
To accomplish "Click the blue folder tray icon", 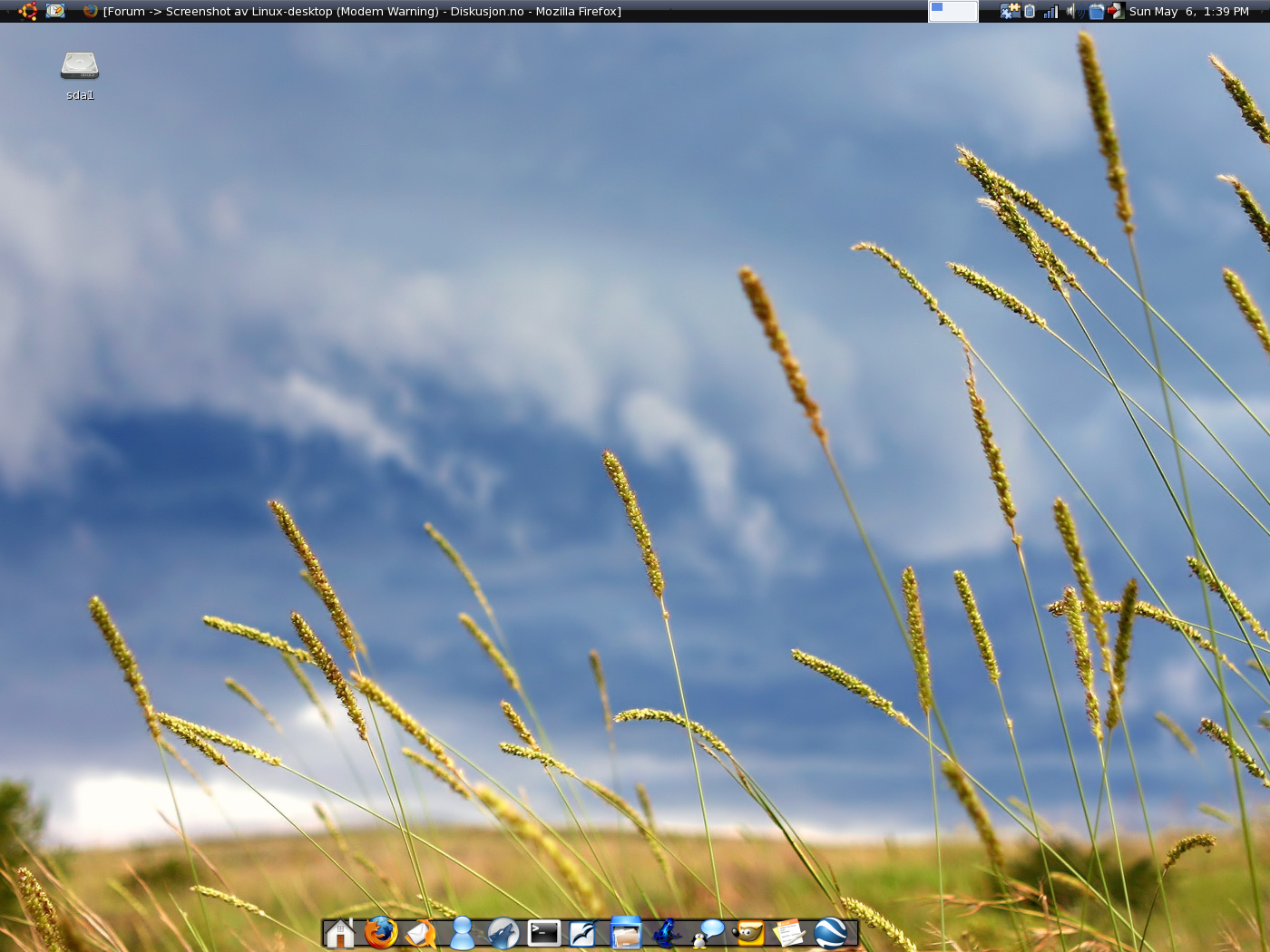I will [1096, 11].
